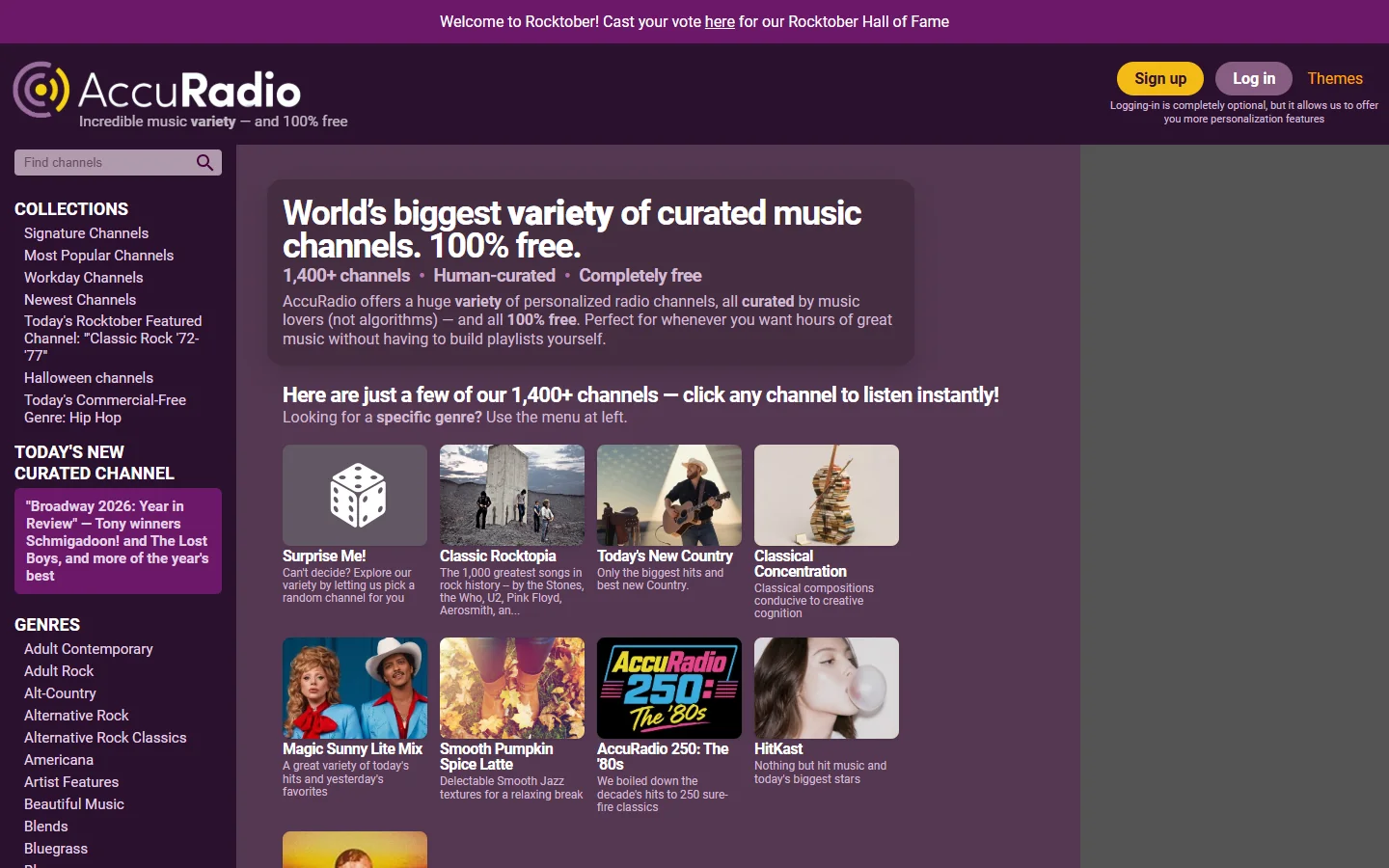Select the Beautiful Music genre
This screenshot has width=1389, height=868.
click(x=74, y=804)
